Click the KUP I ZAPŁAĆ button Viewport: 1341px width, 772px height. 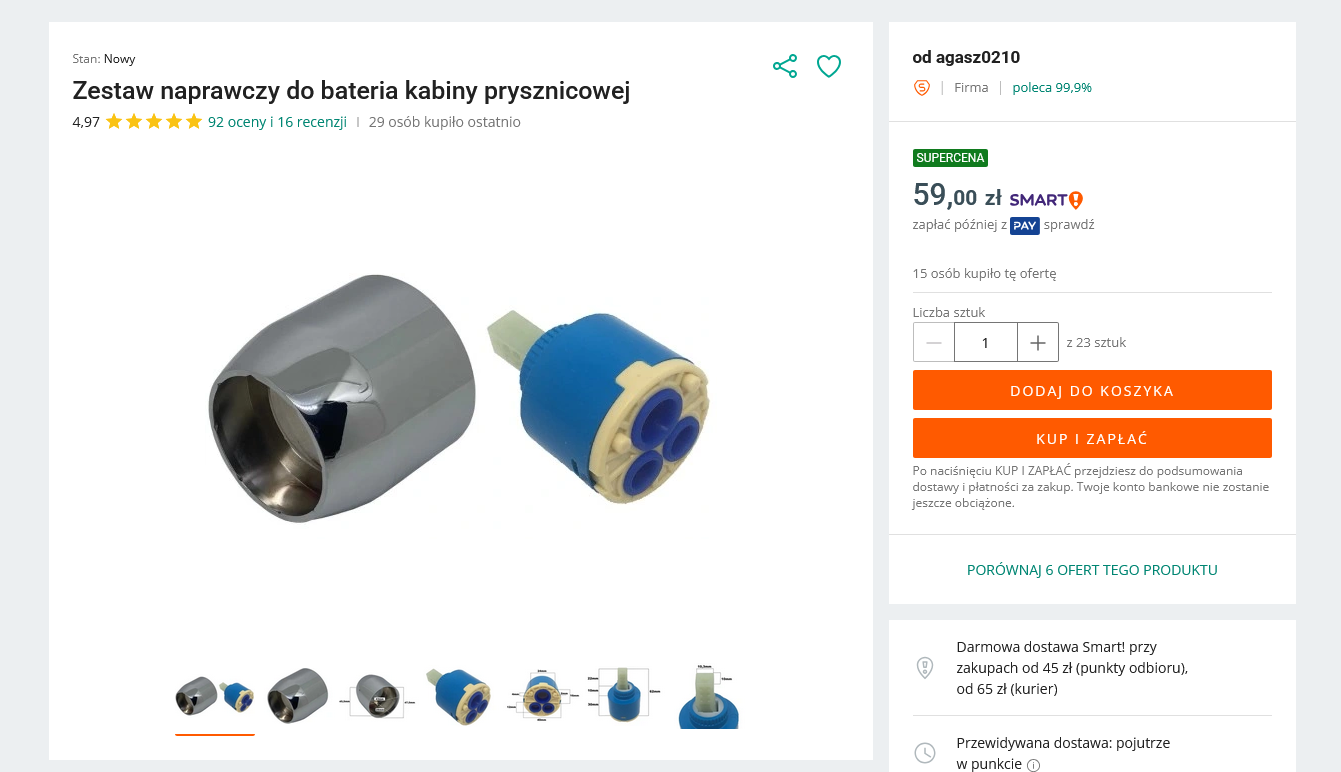pos(1092,438)
